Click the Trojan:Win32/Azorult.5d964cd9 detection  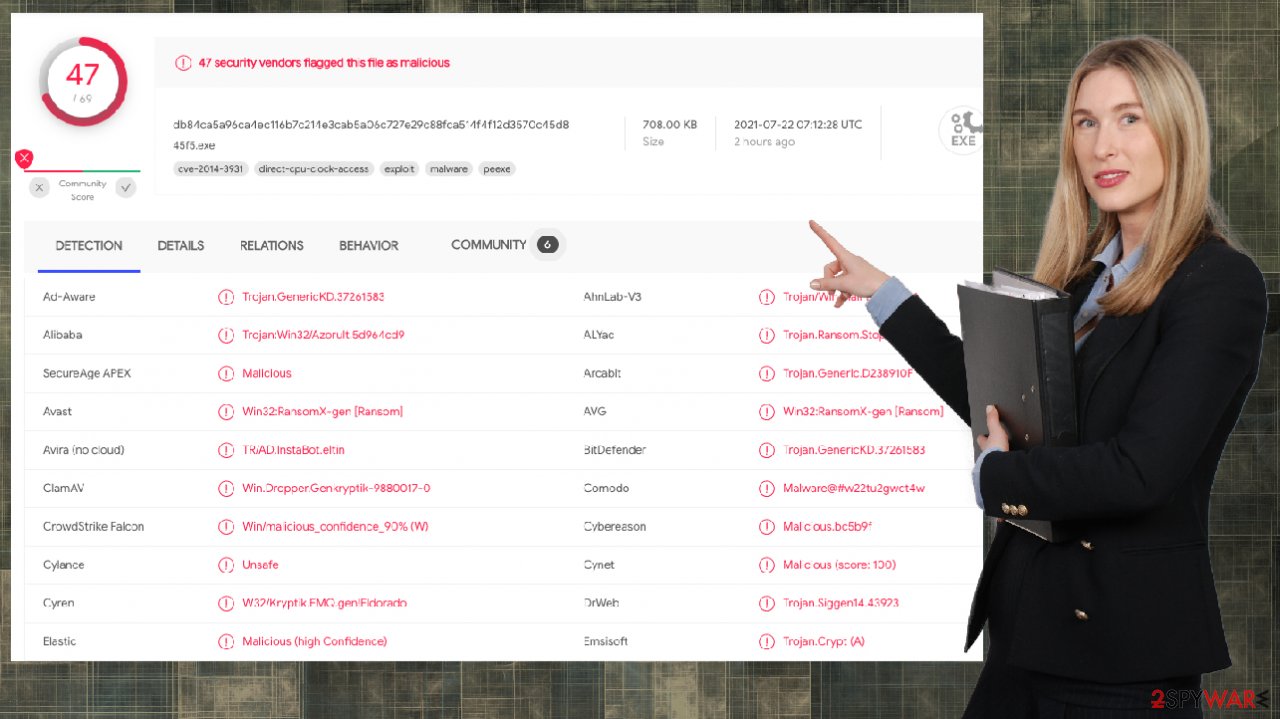coord(323,335)
